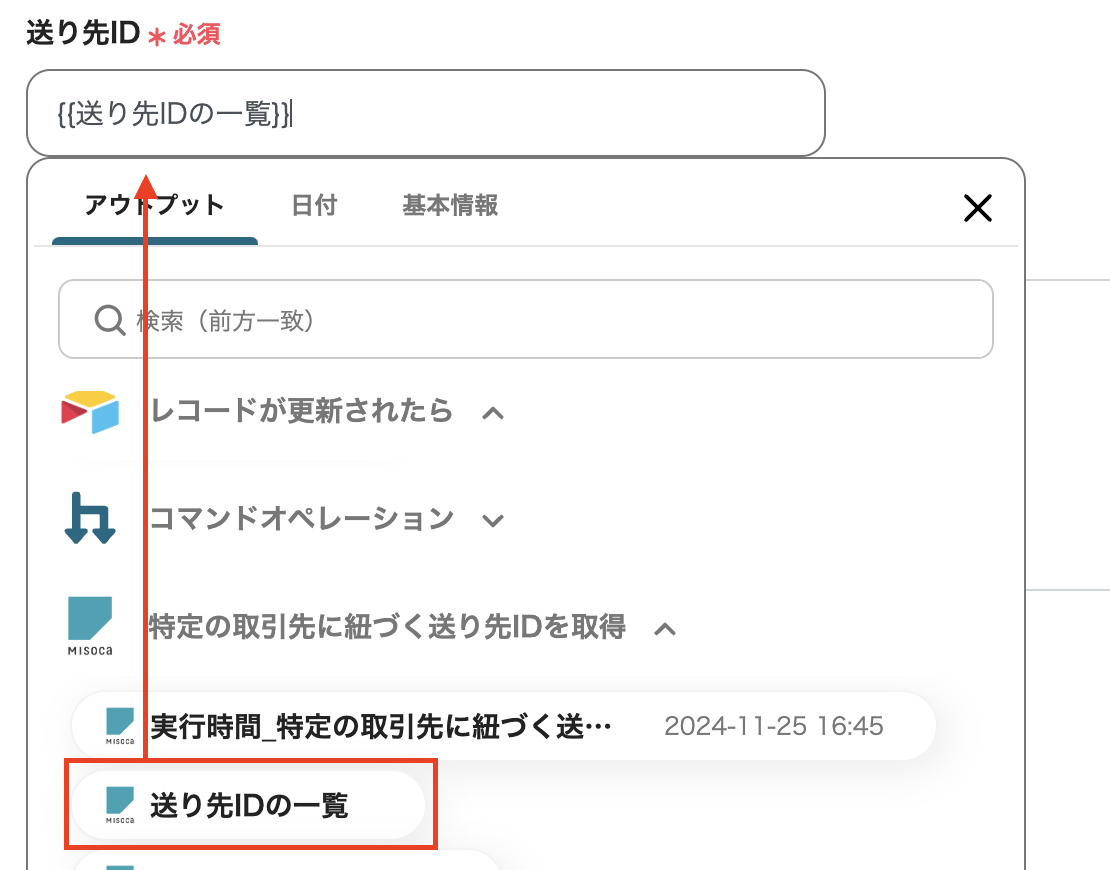Click Misoca icon in 実行時間 row

120,726
